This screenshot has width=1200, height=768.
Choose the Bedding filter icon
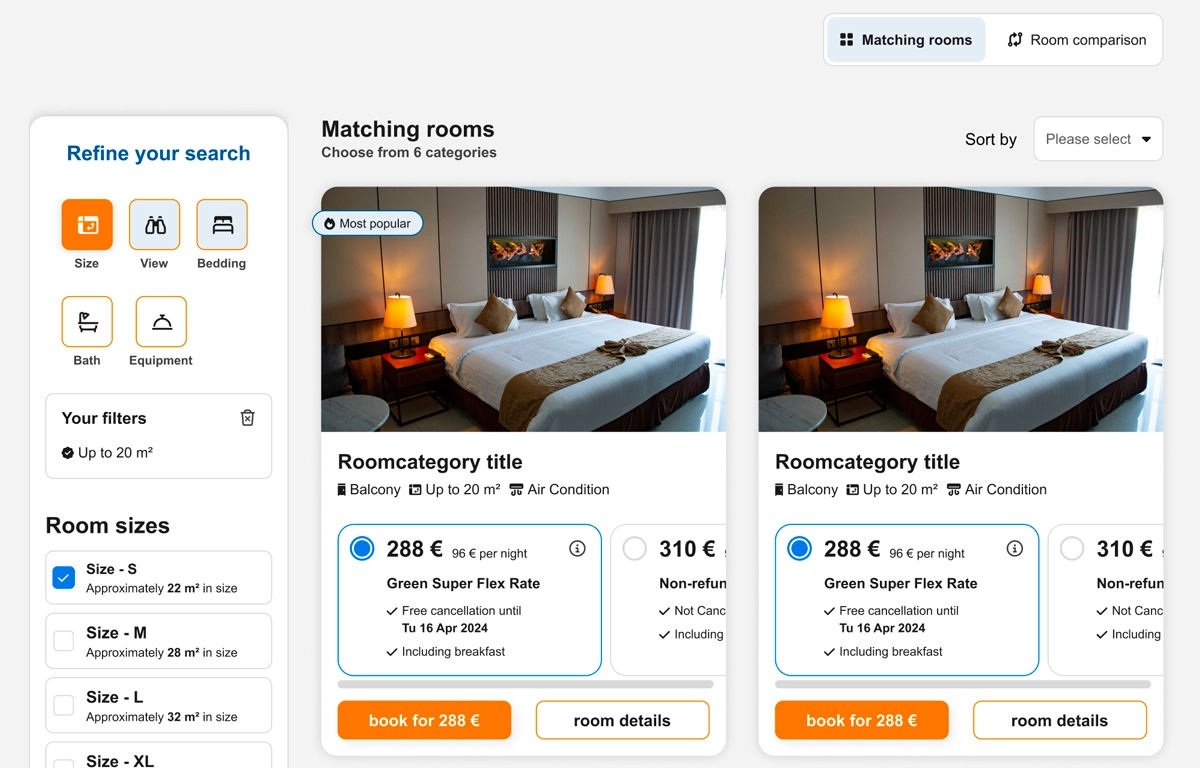(x=222, y=225)
